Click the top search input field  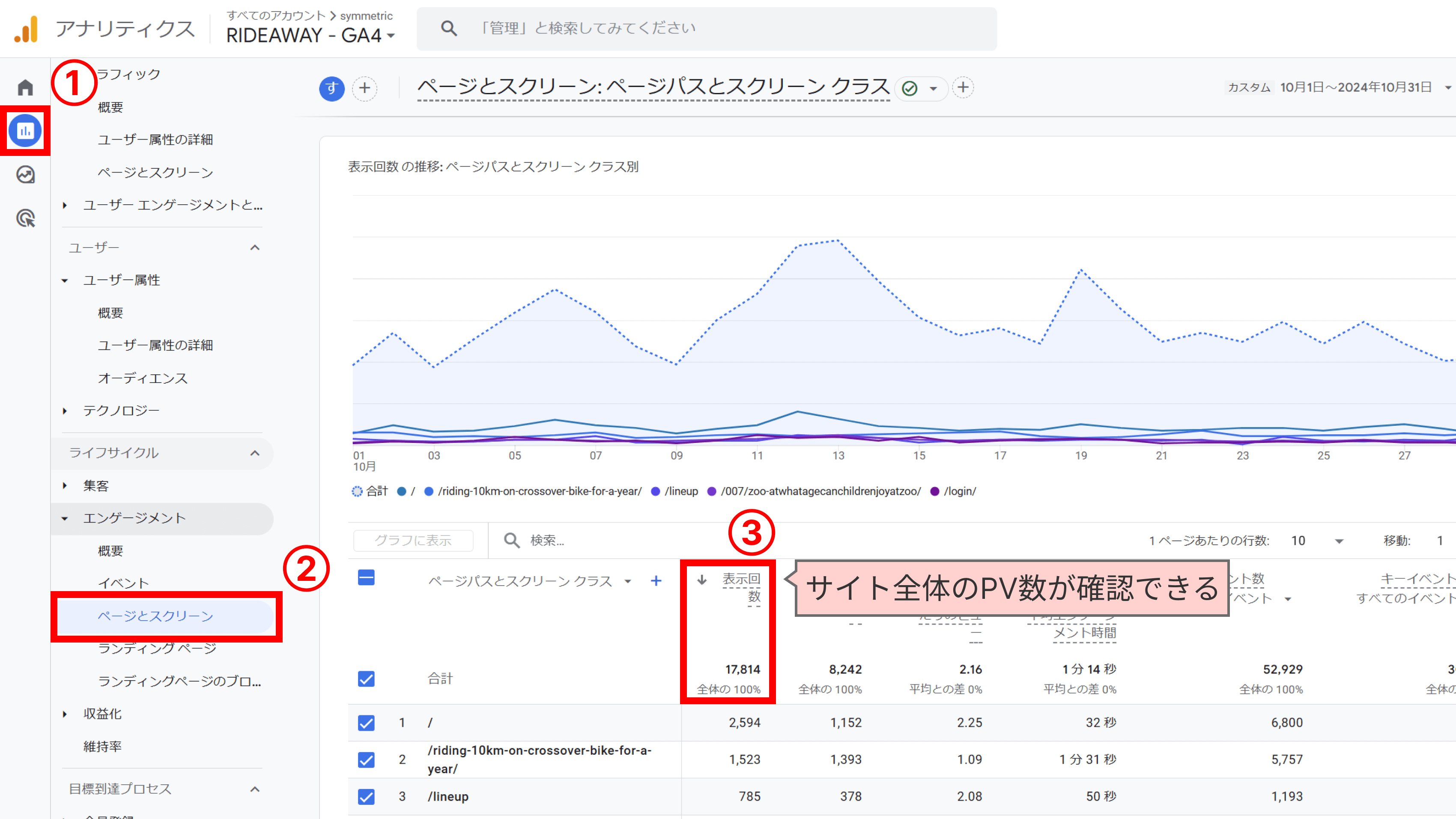click(707, 28)
